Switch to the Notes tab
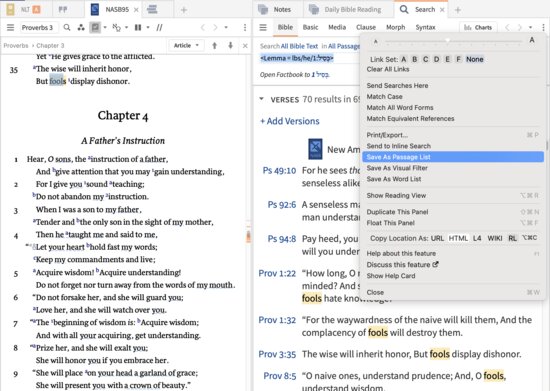The image size is (550, 391). pyautogui.click(x=275, y=9)
